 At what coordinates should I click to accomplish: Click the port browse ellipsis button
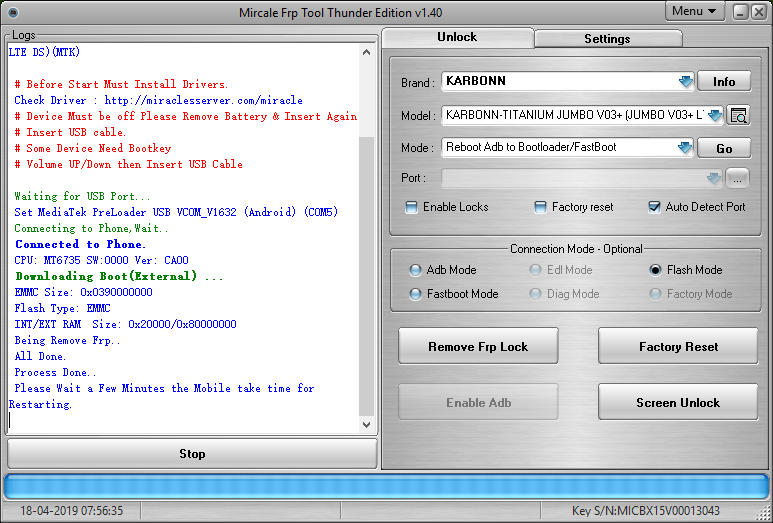(x=737, y=178)
